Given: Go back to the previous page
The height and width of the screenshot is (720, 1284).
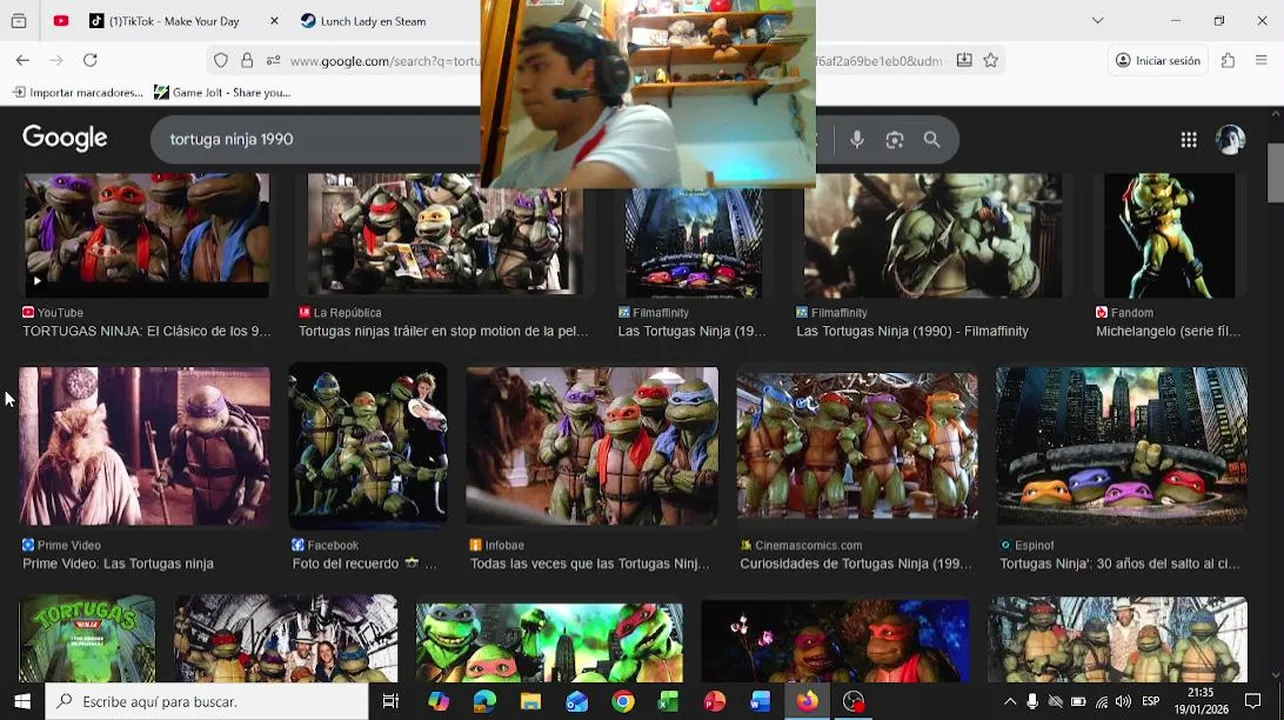Looking at the screenshot, I should 22,61.
